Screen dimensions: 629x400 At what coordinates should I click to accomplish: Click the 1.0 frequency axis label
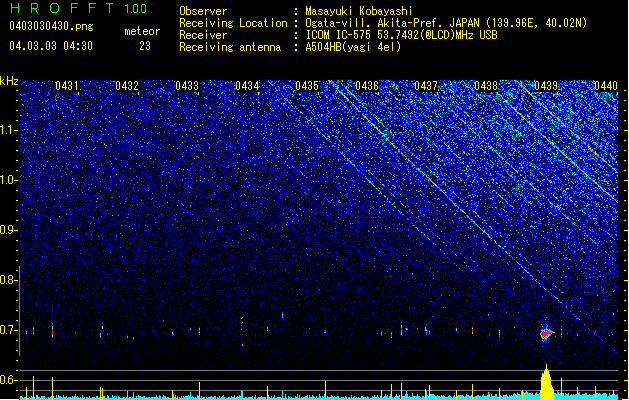9,180
